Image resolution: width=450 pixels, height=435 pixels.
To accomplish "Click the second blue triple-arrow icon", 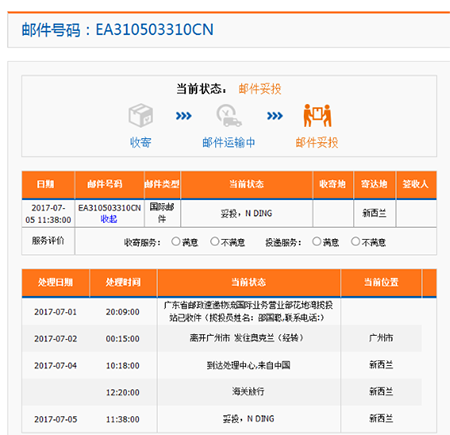I will click(x=275, y=116).
